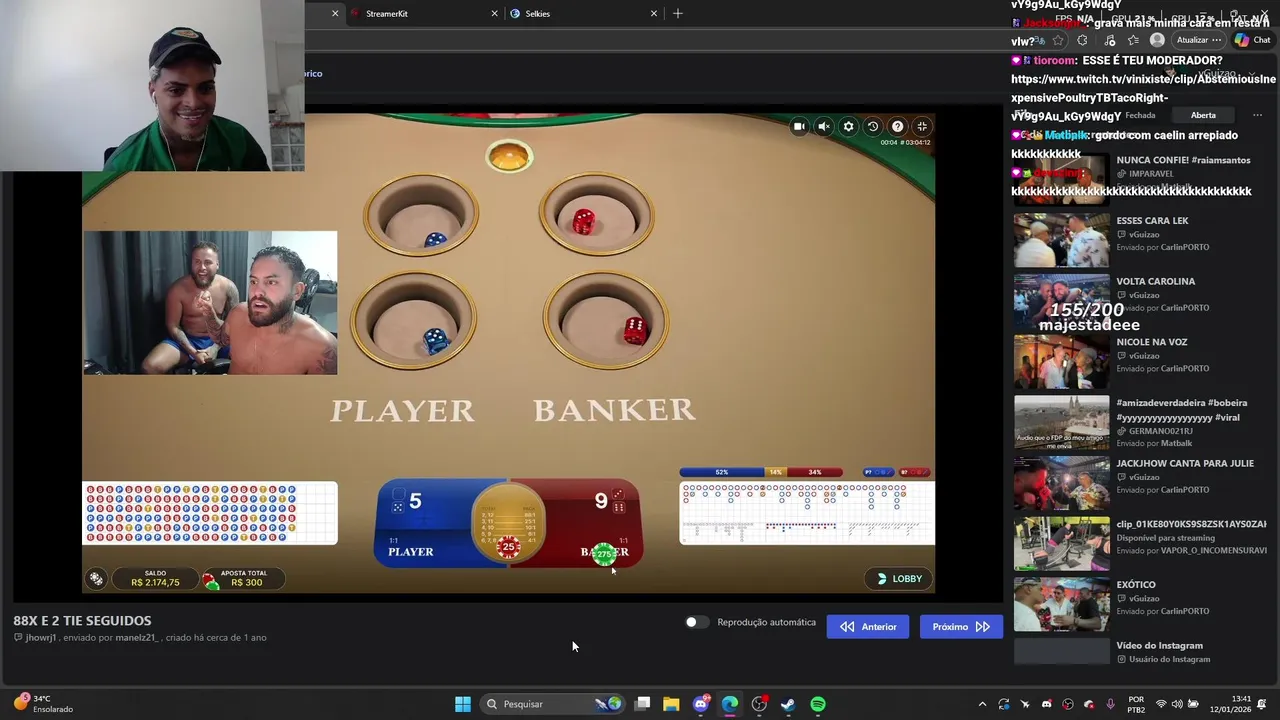Viewport: 1280px width, 720px height.
Task: Open Microsoft Edge from the taskbar
Action: click(x=730, y=704)
